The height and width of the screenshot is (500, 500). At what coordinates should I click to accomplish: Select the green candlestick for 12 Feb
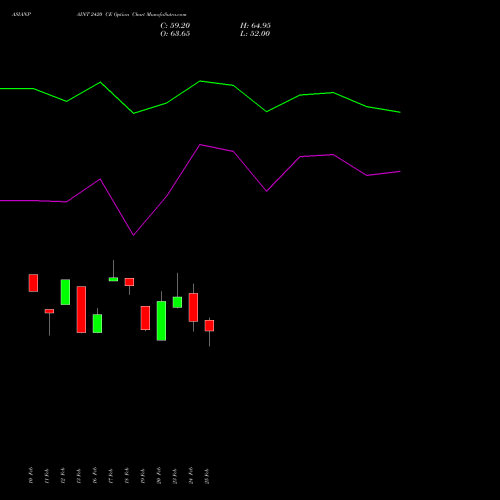tap(65, 292)
